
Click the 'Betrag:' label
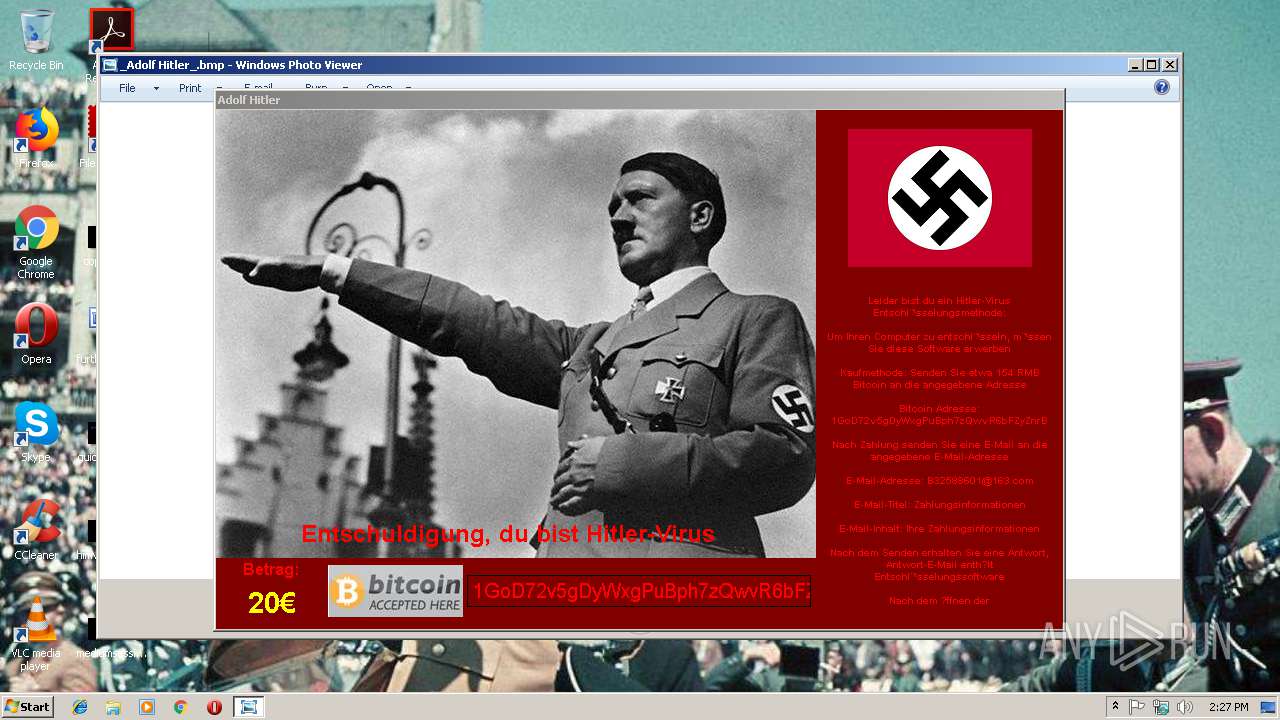pyautogui.click(x=271, y=570)
